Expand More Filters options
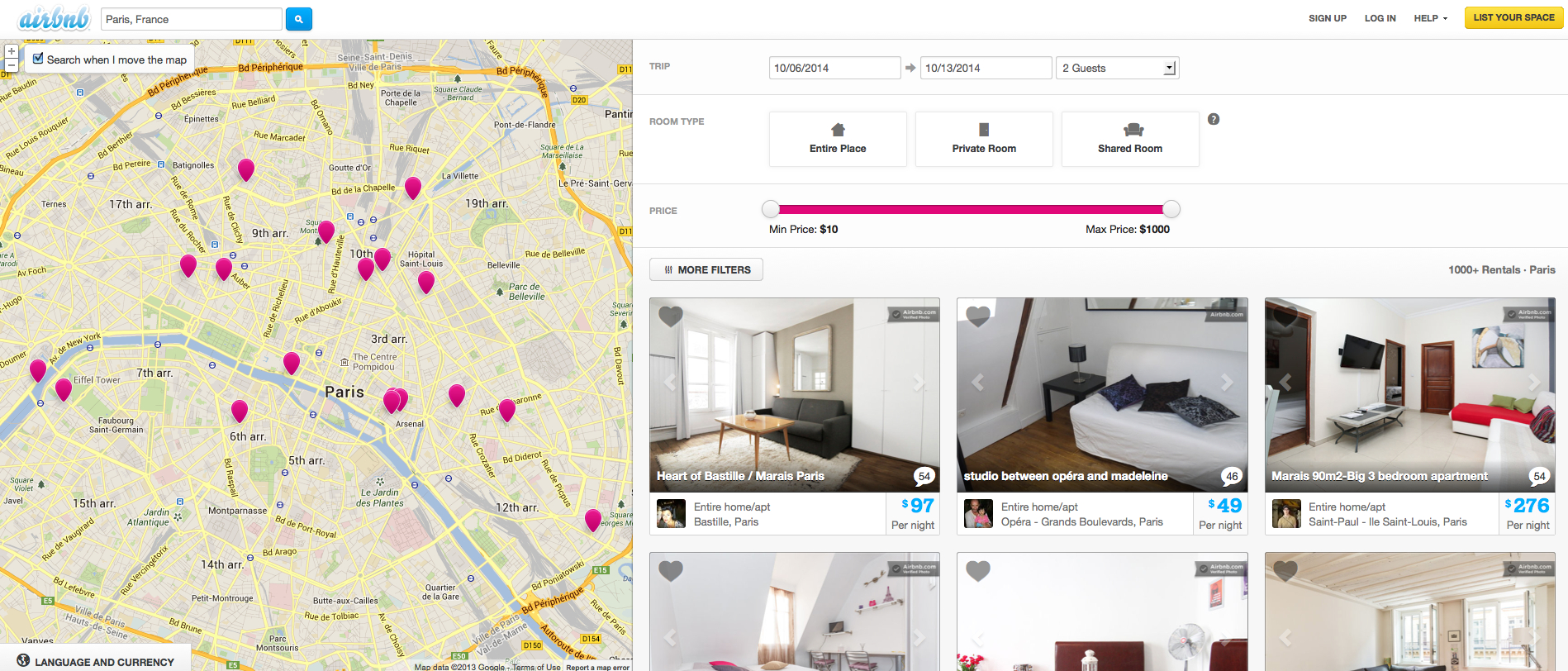 click(706, 269)
